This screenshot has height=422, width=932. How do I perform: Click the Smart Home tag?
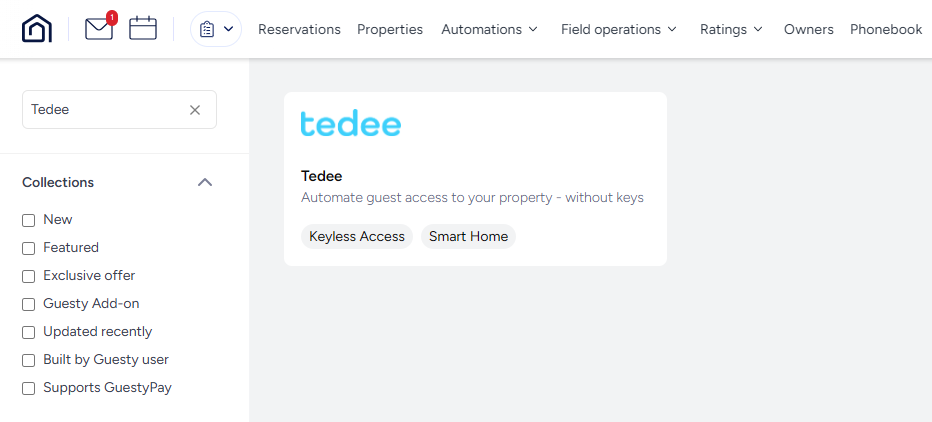point(468,237)
